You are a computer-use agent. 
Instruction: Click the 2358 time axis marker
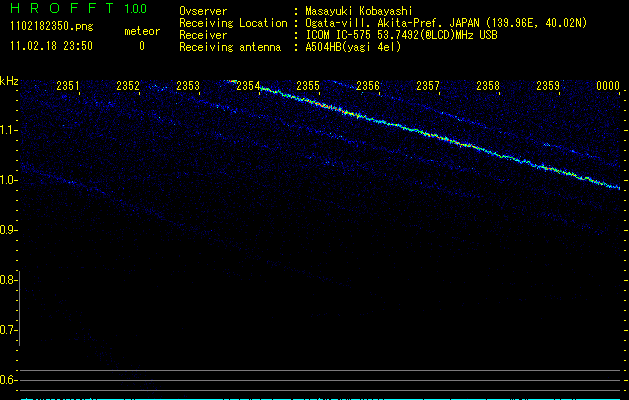tap(488, 86)
